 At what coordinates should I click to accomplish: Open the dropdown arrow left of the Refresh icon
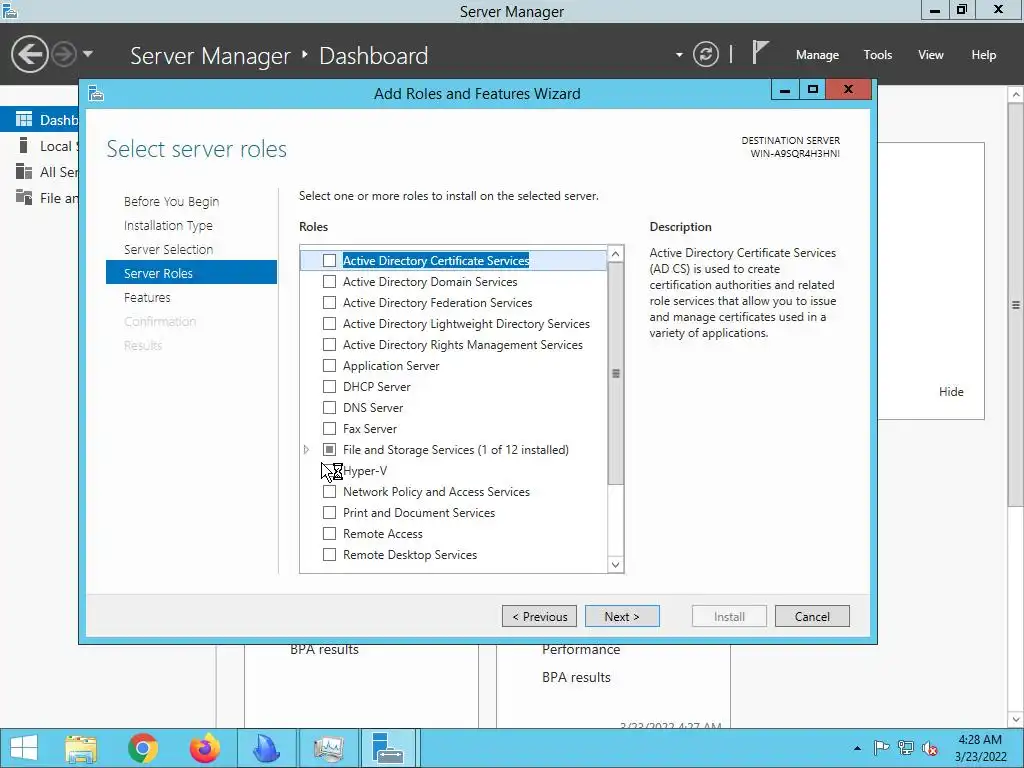679,55
